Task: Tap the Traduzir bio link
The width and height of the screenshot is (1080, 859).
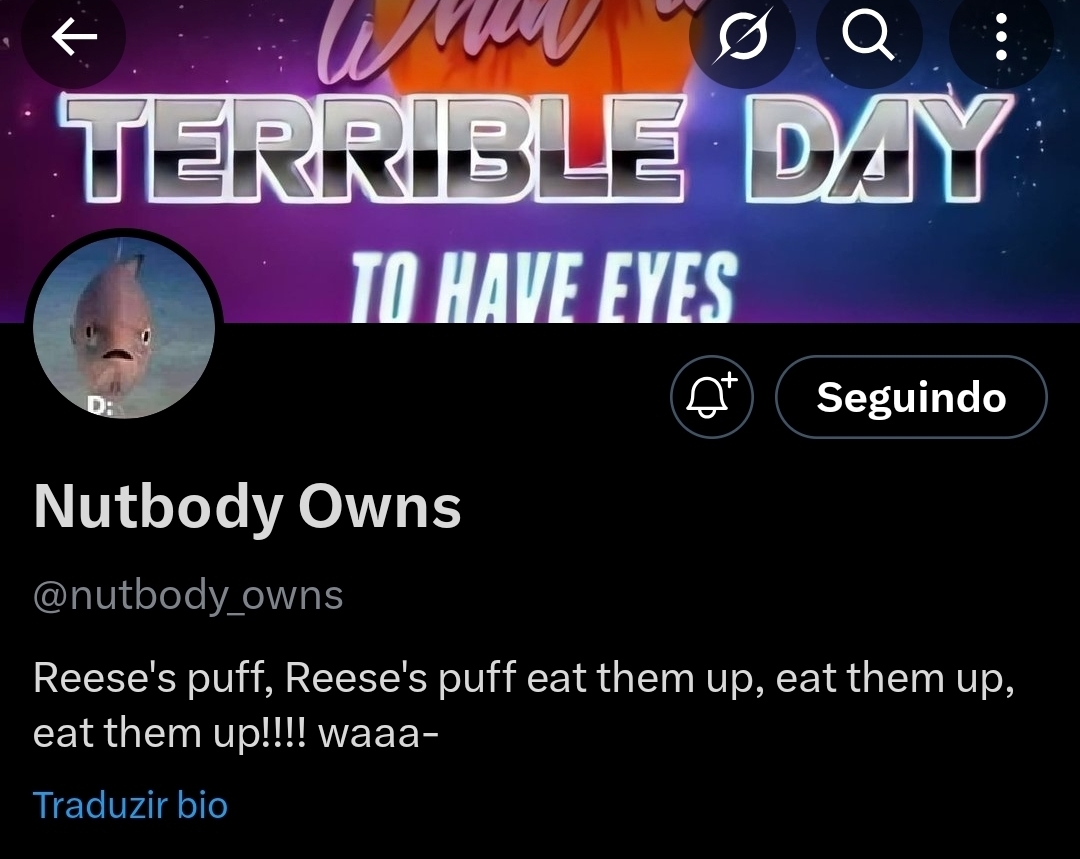Action: pos(130,805)
